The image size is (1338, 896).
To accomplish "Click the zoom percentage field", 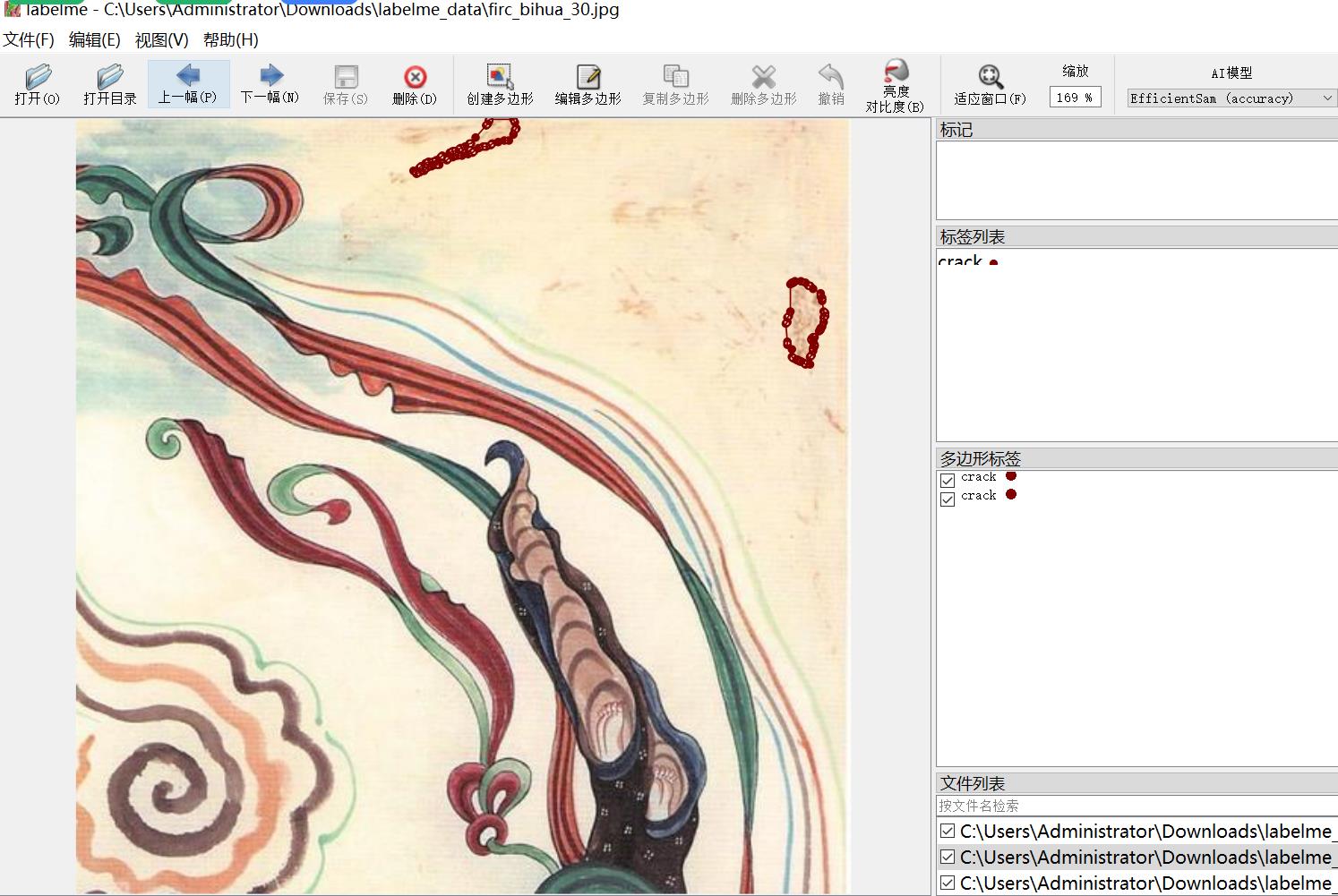I will pos(1074,98).
